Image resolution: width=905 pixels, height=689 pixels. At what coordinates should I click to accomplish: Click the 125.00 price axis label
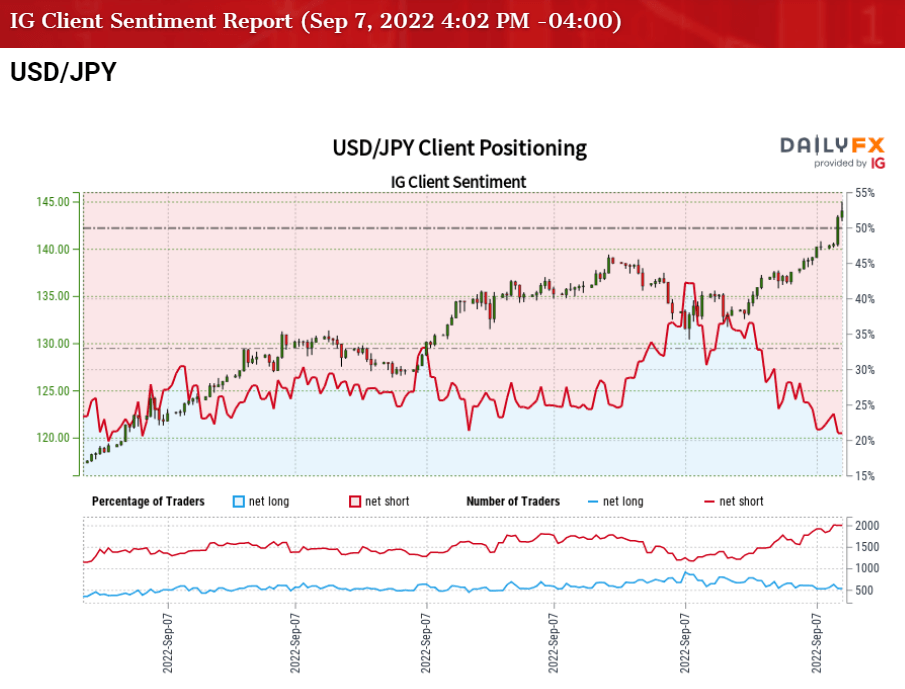coord(53,391)
